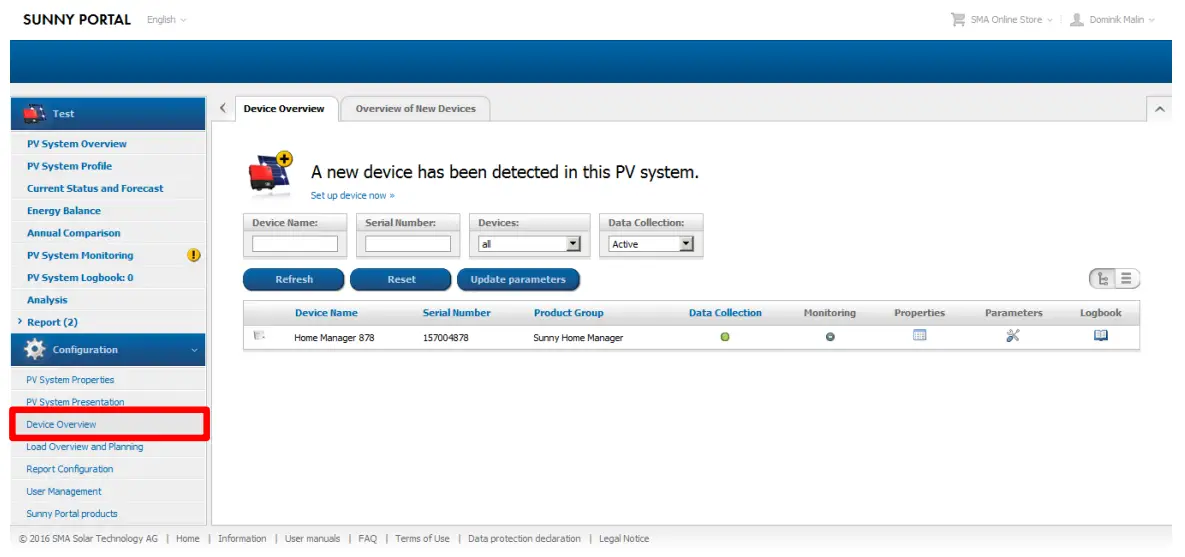Open Analysis menu item
1185x557 pixels.
click(x=48, y=300)
